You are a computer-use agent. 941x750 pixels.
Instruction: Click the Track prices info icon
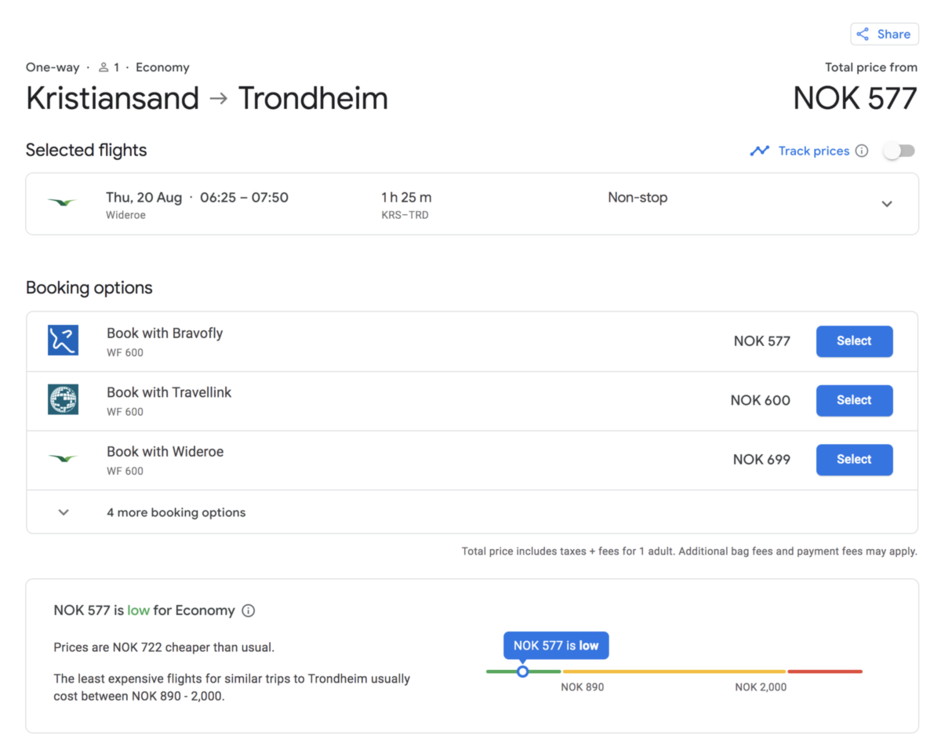862,151
